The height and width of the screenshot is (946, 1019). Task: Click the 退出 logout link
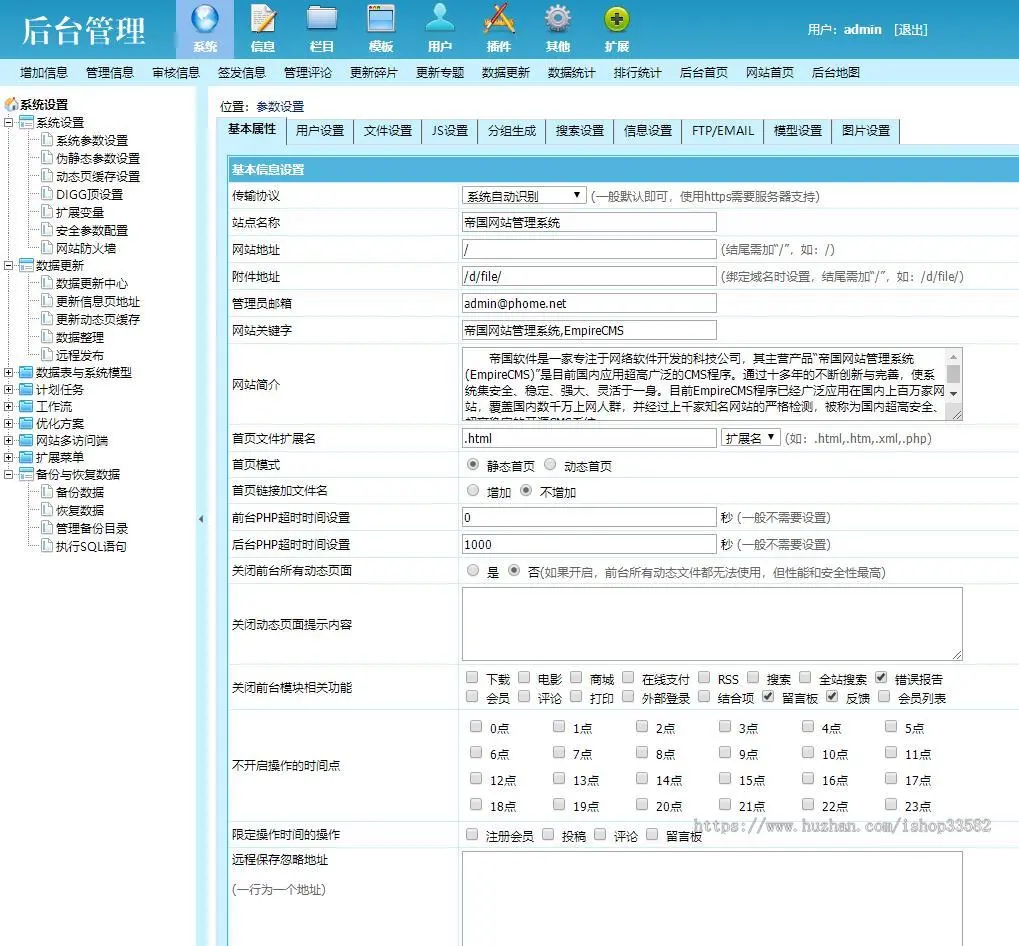coord(910,29)
